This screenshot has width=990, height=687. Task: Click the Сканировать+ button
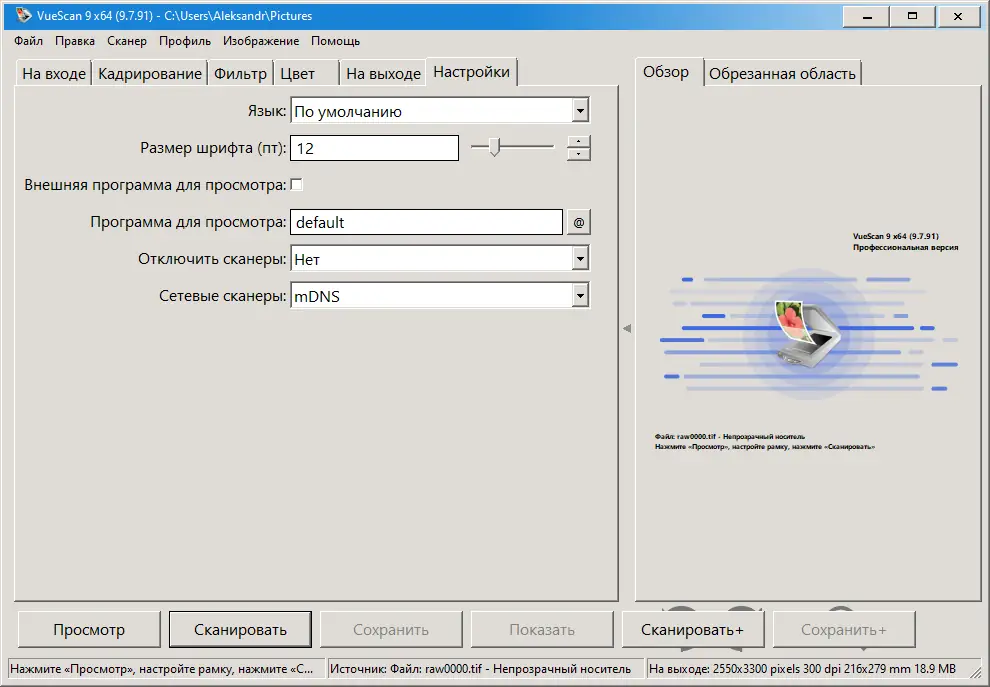pyautogui.click(x=693, y=630)
